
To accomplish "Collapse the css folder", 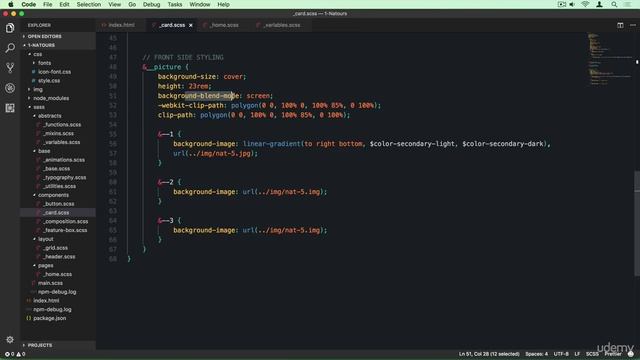I will click(58, 54).
